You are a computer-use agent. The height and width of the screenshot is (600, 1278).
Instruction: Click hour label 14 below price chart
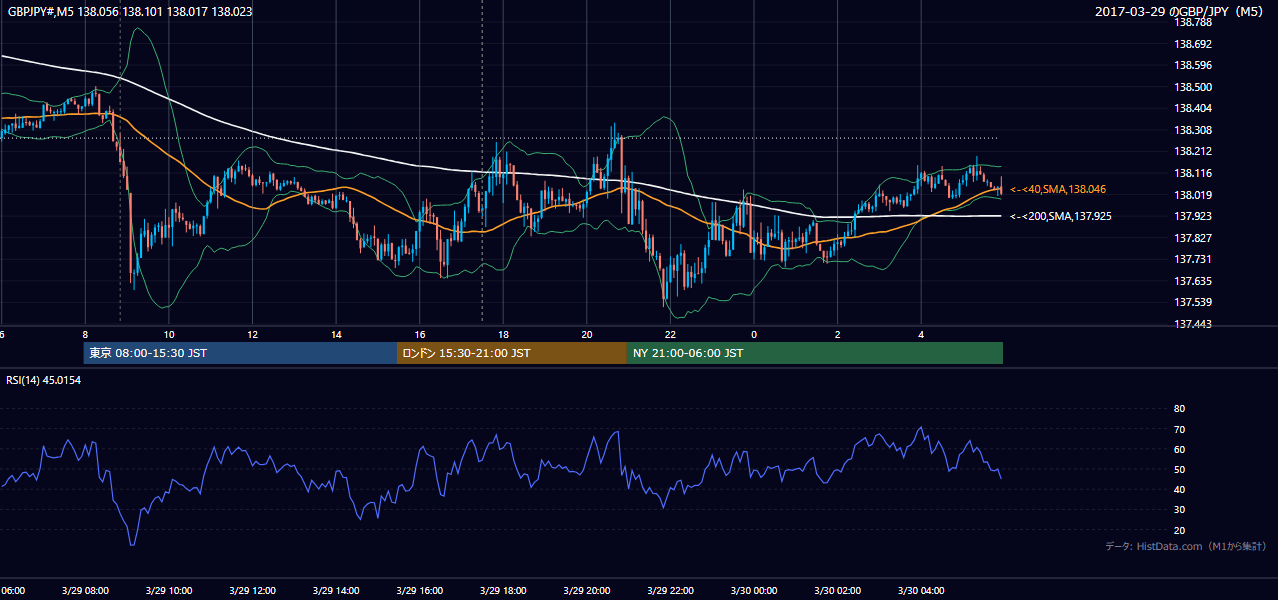(336, 334)
